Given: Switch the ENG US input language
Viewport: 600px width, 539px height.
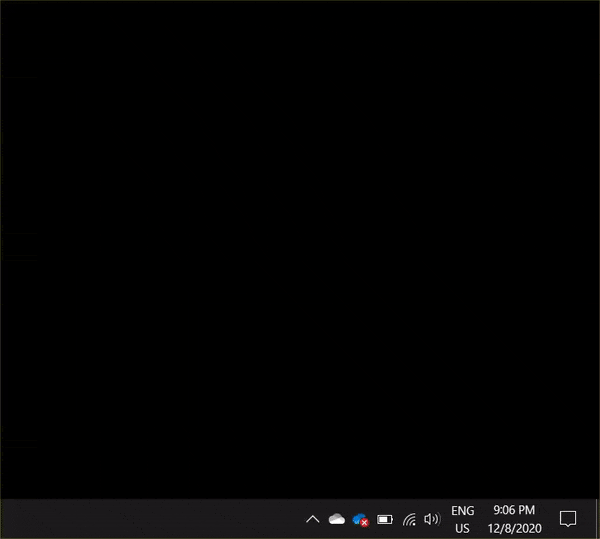Looking at the screenshot, I should [462, 519].
